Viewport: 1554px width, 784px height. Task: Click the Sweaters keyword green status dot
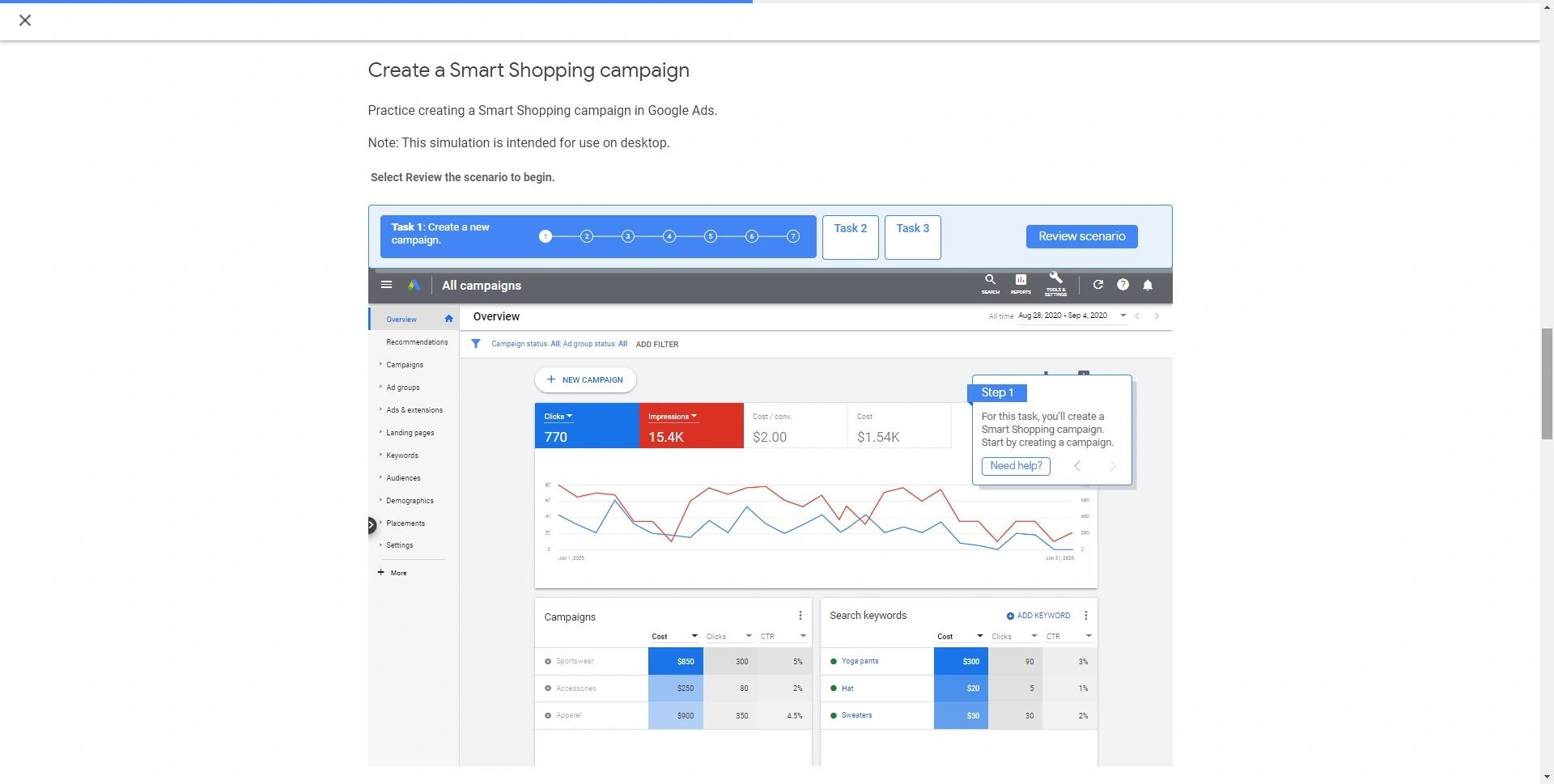834,716
